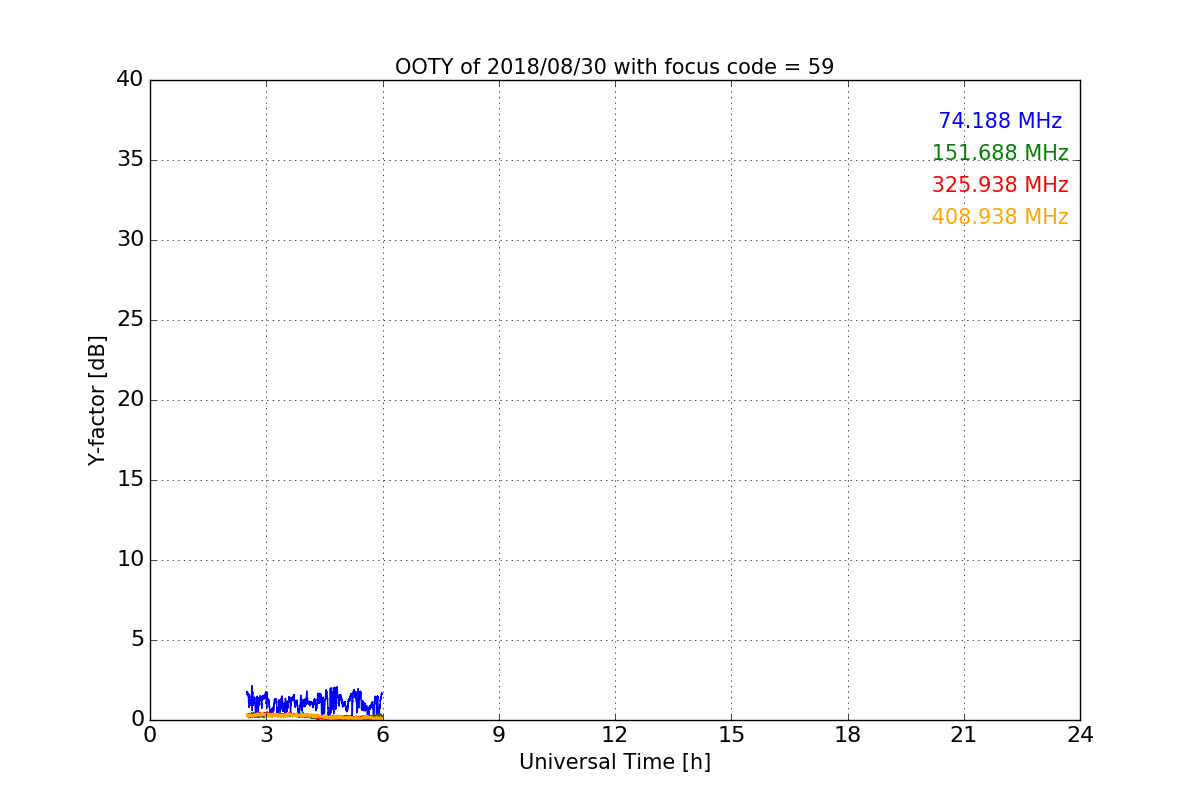Click the Universal Time [h] axis label
Viewport: 1200px width, 800px height.
click(x=614, y=762)
